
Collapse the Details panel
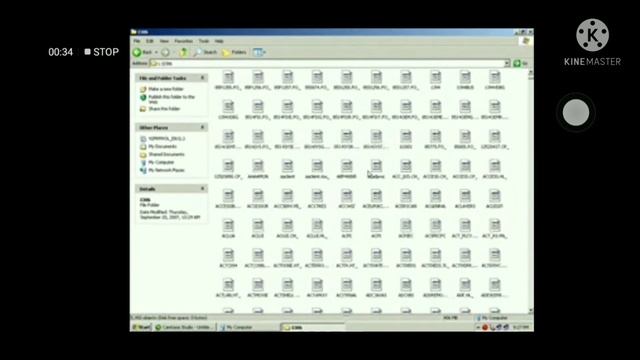[202, 189]
